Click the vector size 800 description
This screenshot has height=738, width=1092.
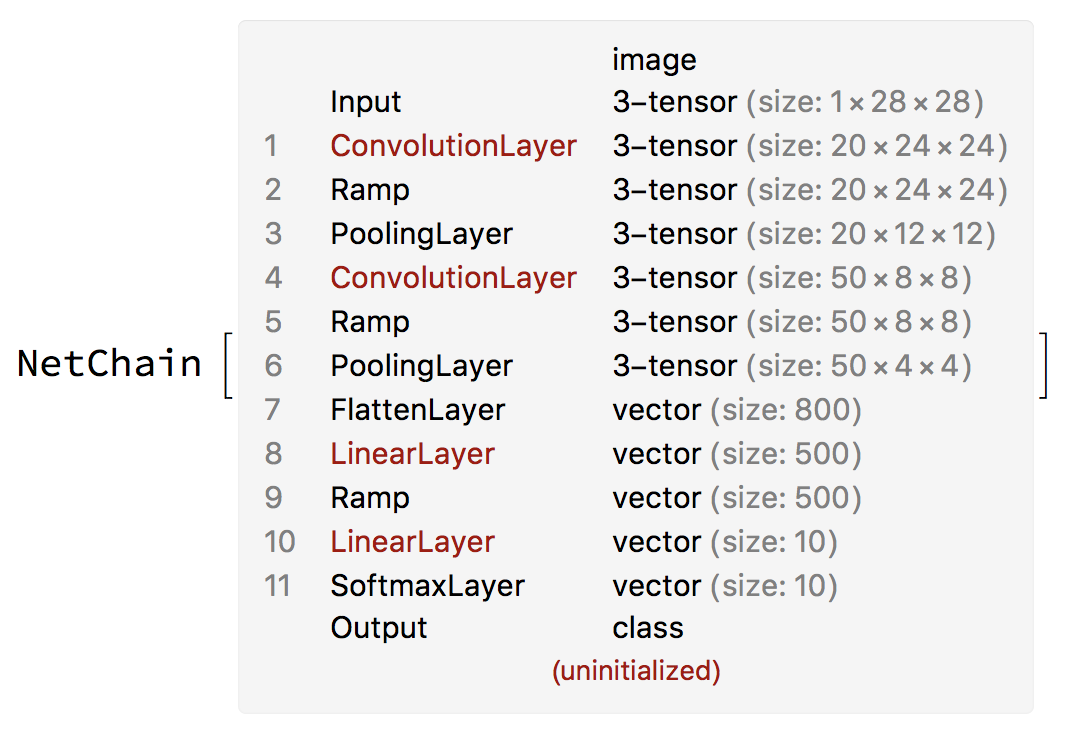click(738, 410)
